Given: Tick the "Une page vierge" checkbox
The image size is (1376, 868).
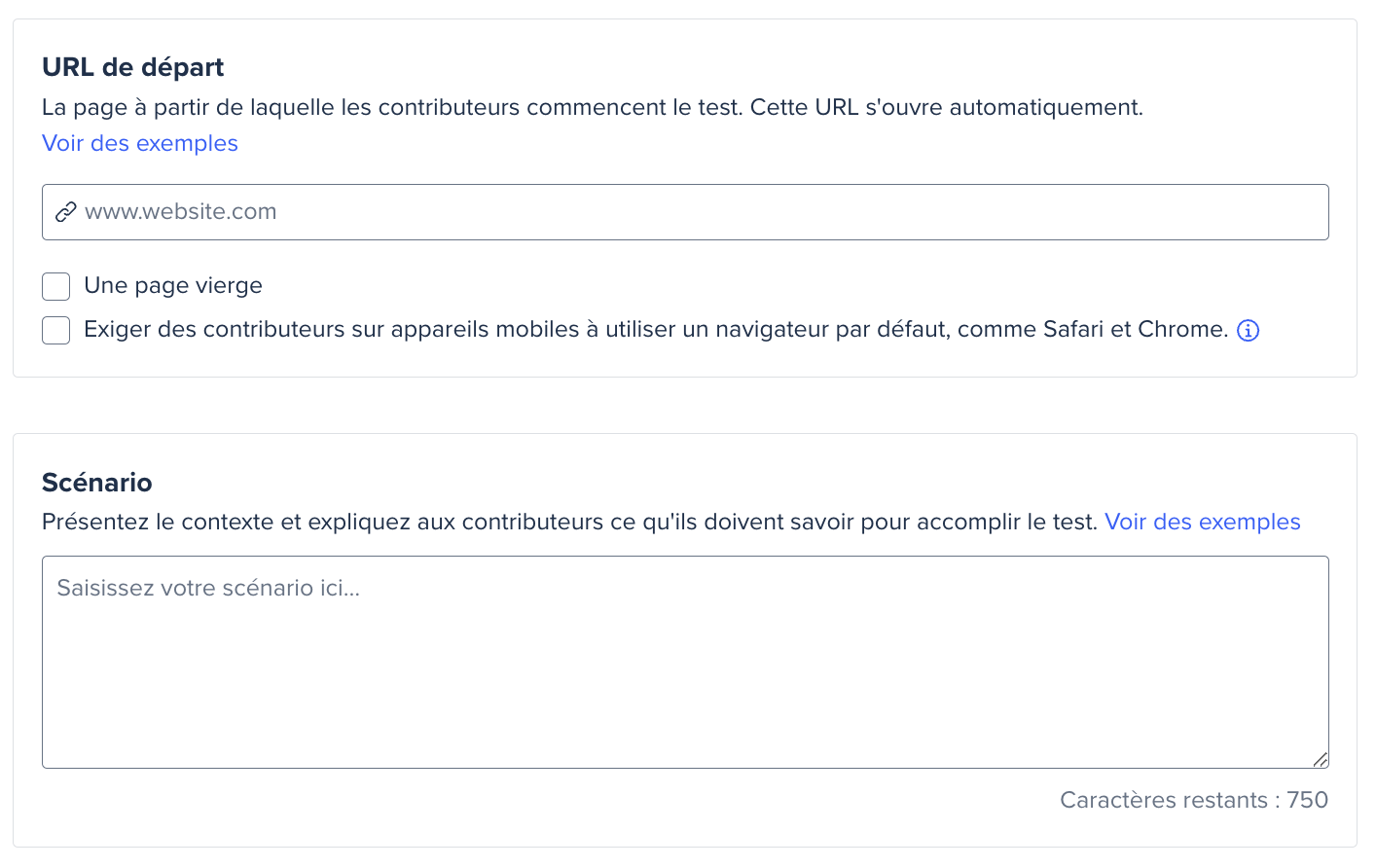Looking at the screenshot, I should coord(56,286).
